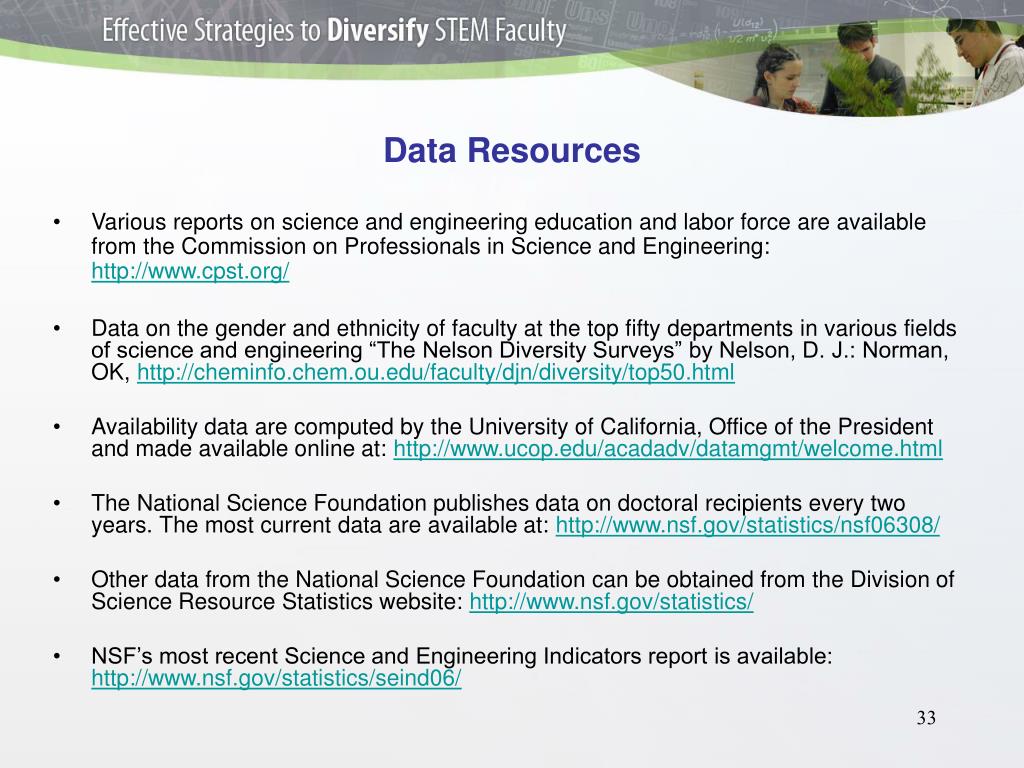This screenshot has width=1024, height=768.
Task: Open the cpst.org link
Action: tap(190, 271)
